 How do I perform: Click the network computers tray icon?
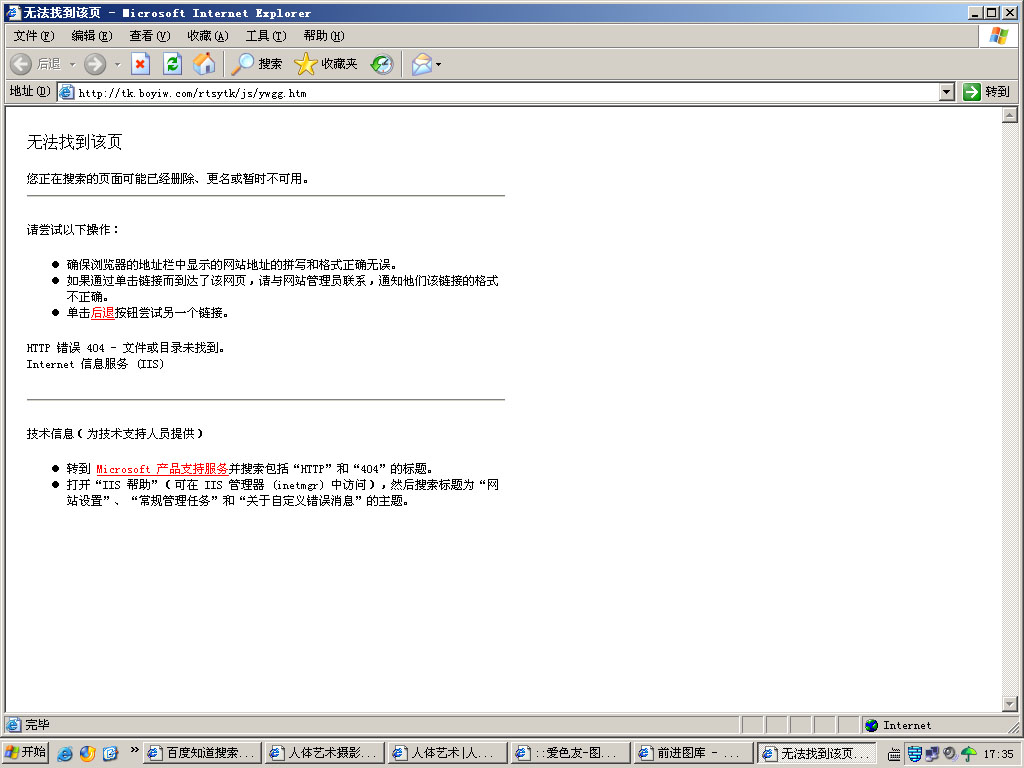pos(932,754)
